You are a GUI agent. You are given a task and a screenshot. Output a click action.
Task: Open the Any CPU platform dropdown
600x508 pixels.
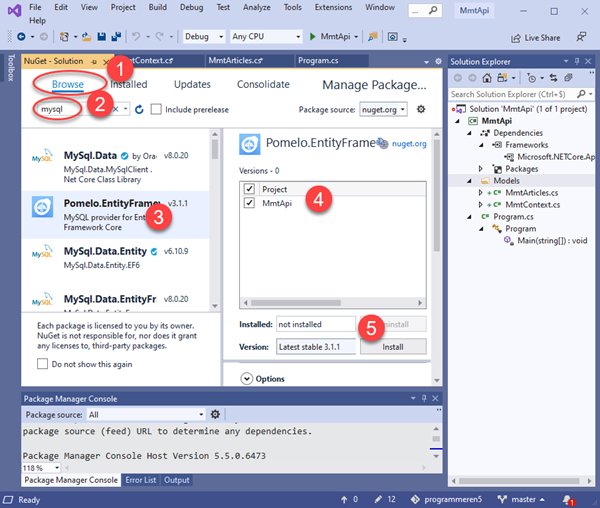266,37
